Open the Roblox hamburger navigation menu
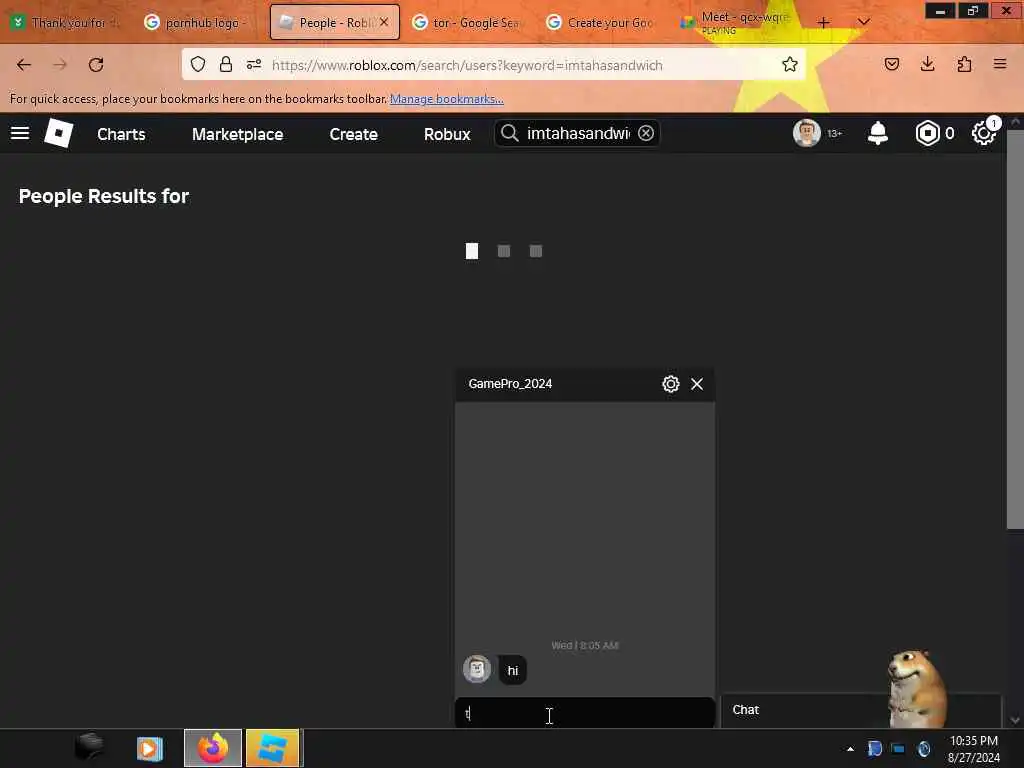This screenshot has height=768, width=1024. click(x=20, y=133)
